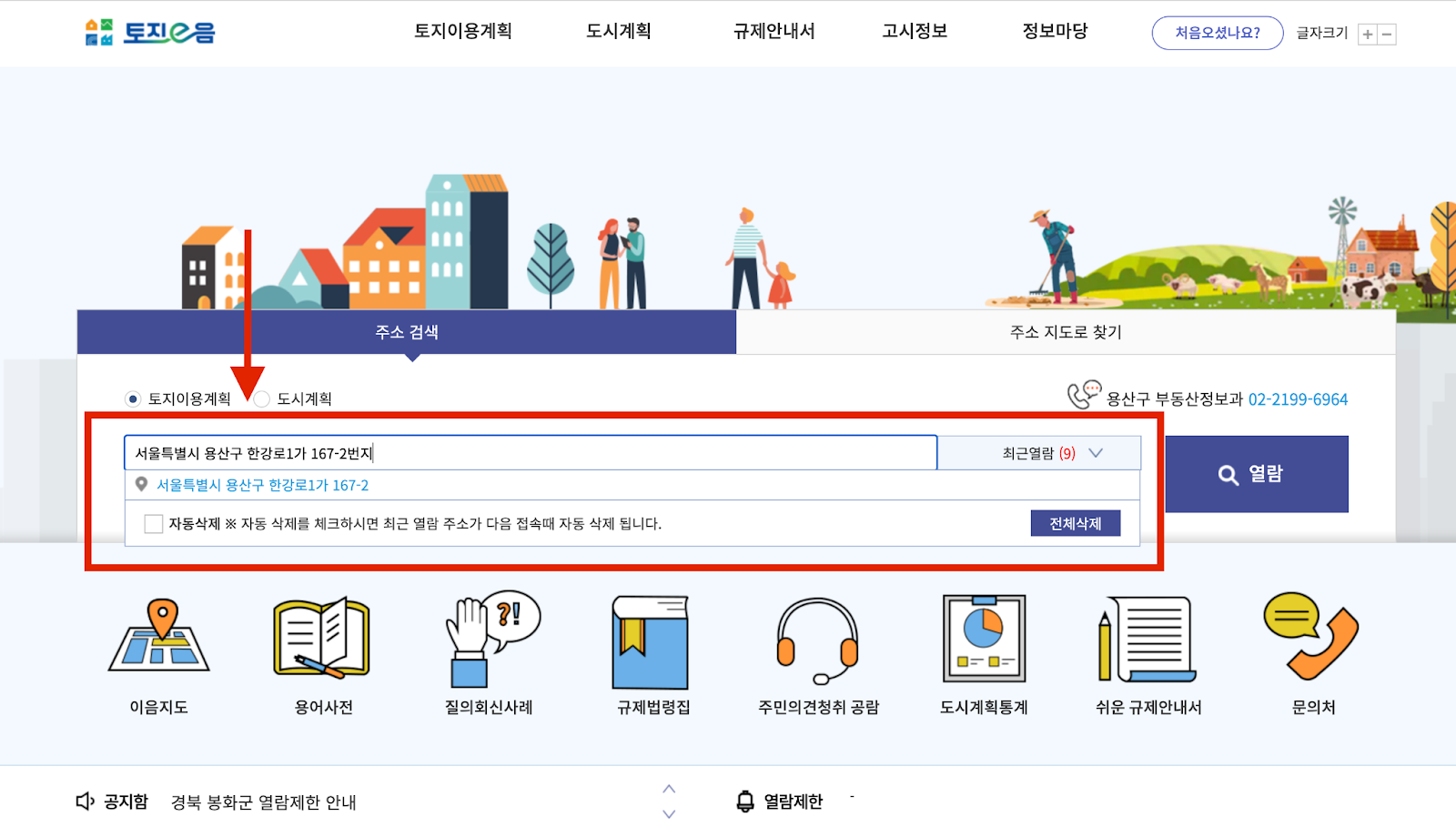The height and width of the screenshot is (837, 1456).
Task: Click the 전체삭제 button
Action: click(x=1076, y=523)
